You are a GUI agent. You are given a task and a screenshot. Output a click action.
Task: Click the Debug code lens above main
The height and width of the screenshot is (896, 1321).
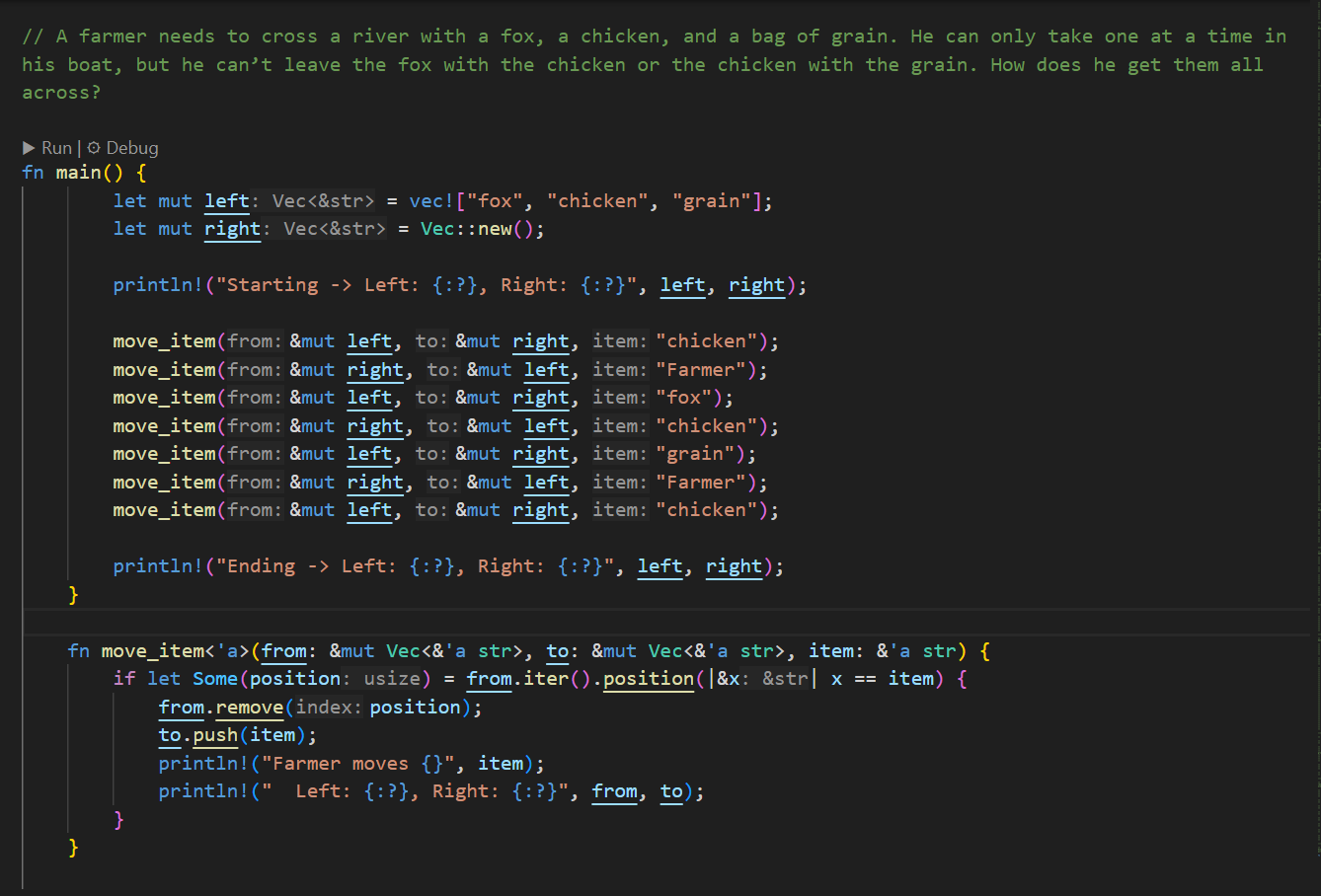(132, 148)
